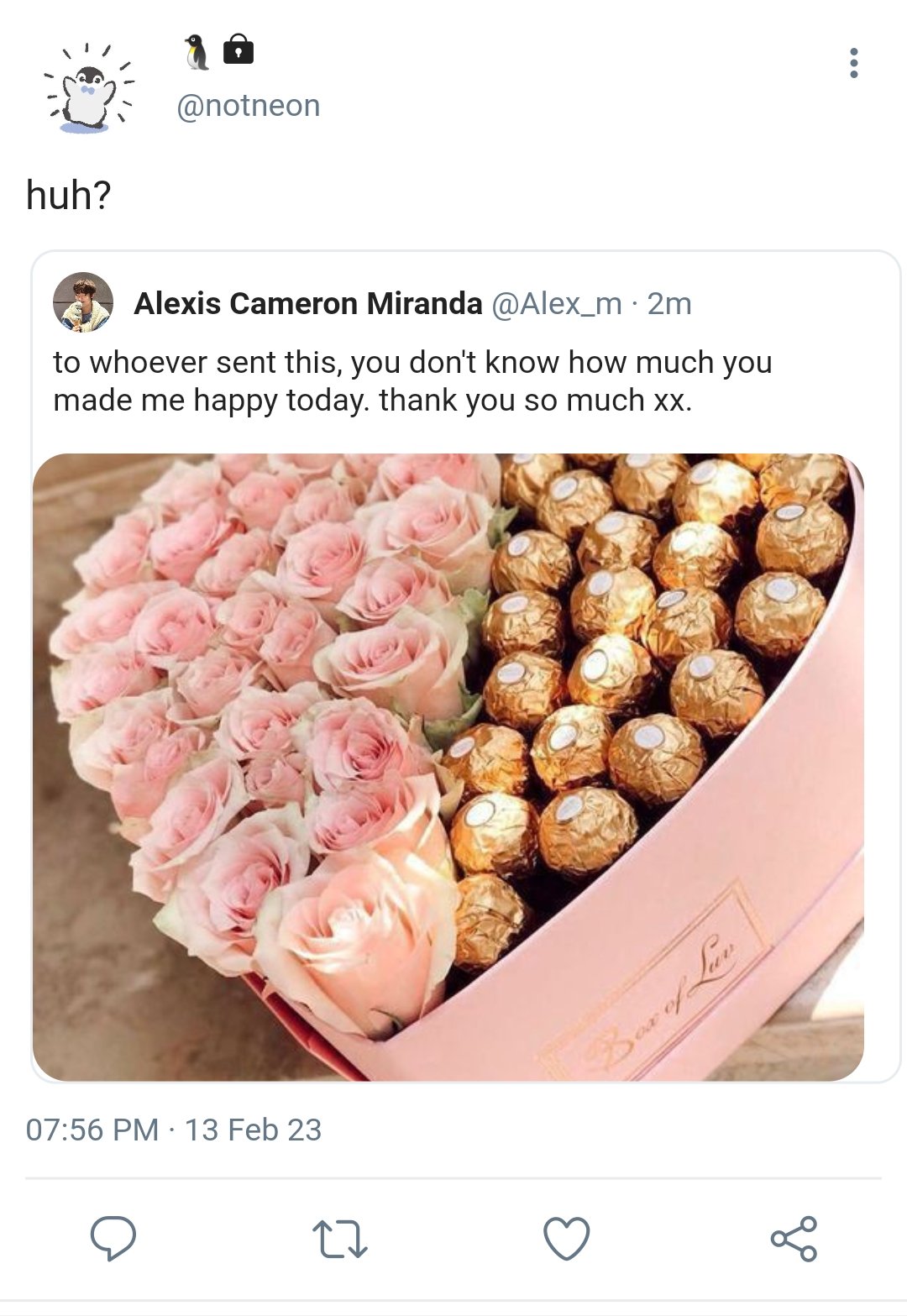Tap the lock icon beside the name
Image resolution: width=907 pixels, height=1316 pixels.
pos(239,50)
